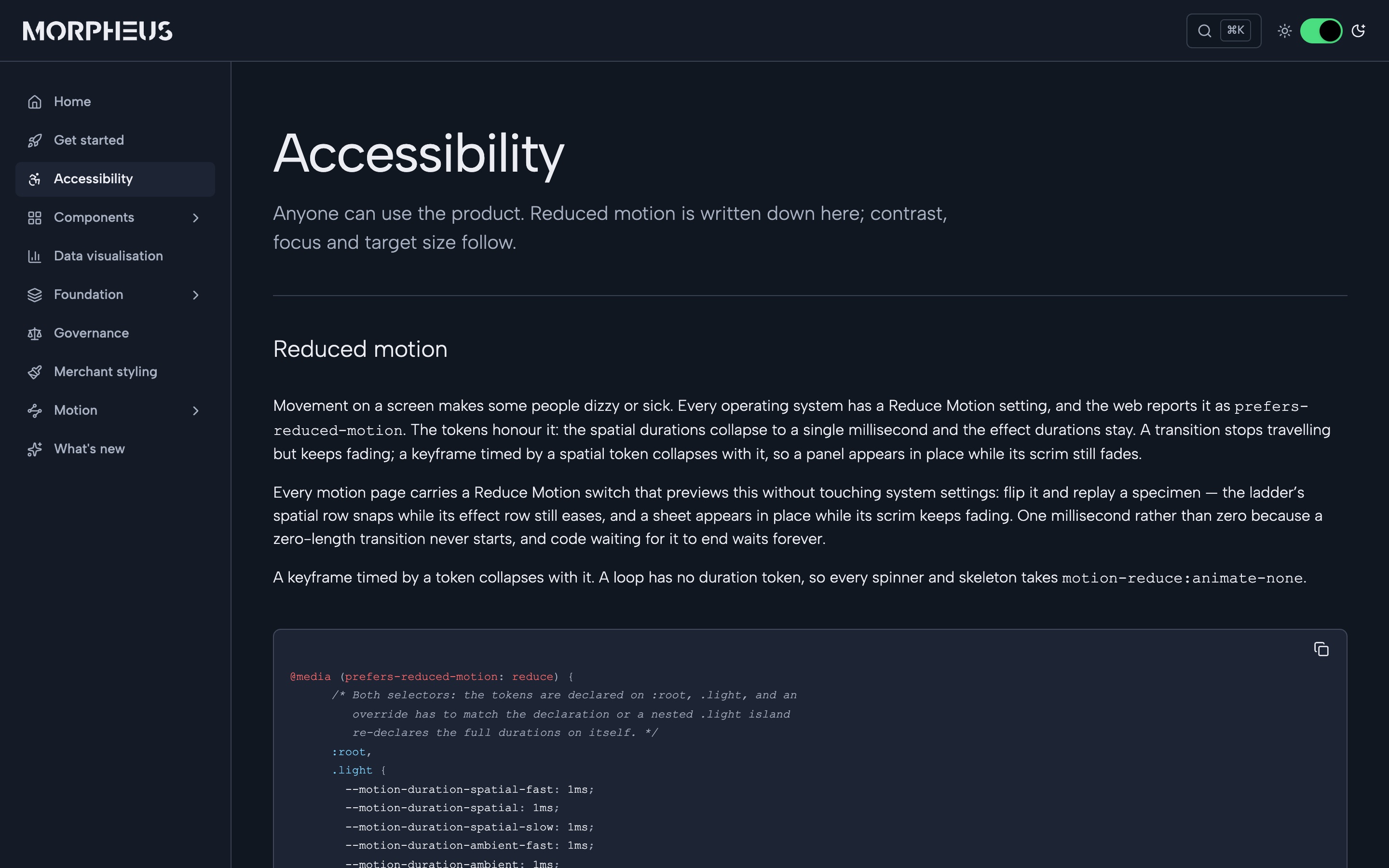Viewport: 1389px width, 868px height.
Task: Click the sun light-mode icon
Action: (1284, 31)
